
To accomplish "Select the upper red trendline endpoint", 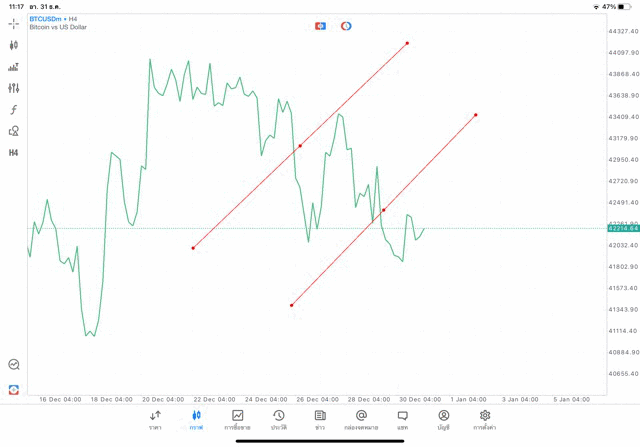I will pos(407,43).
